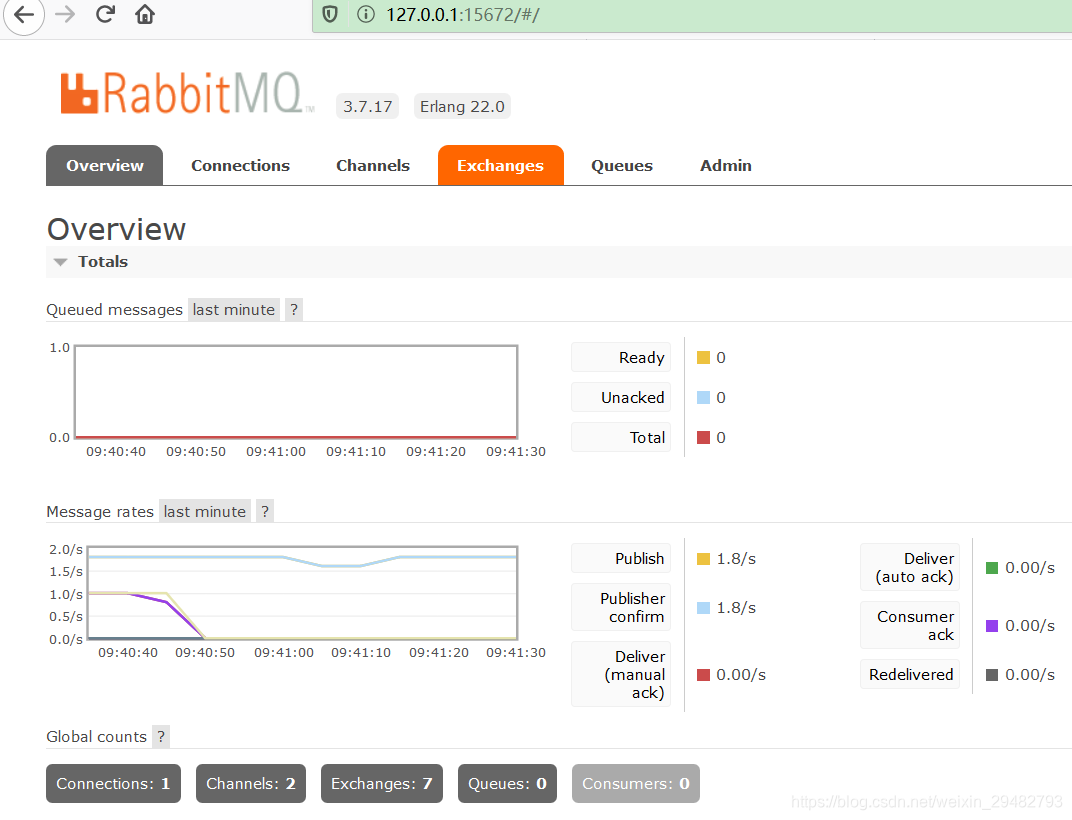Click the Overview page heading
This screenshot has width=1072, height=820.
point(116,229)
